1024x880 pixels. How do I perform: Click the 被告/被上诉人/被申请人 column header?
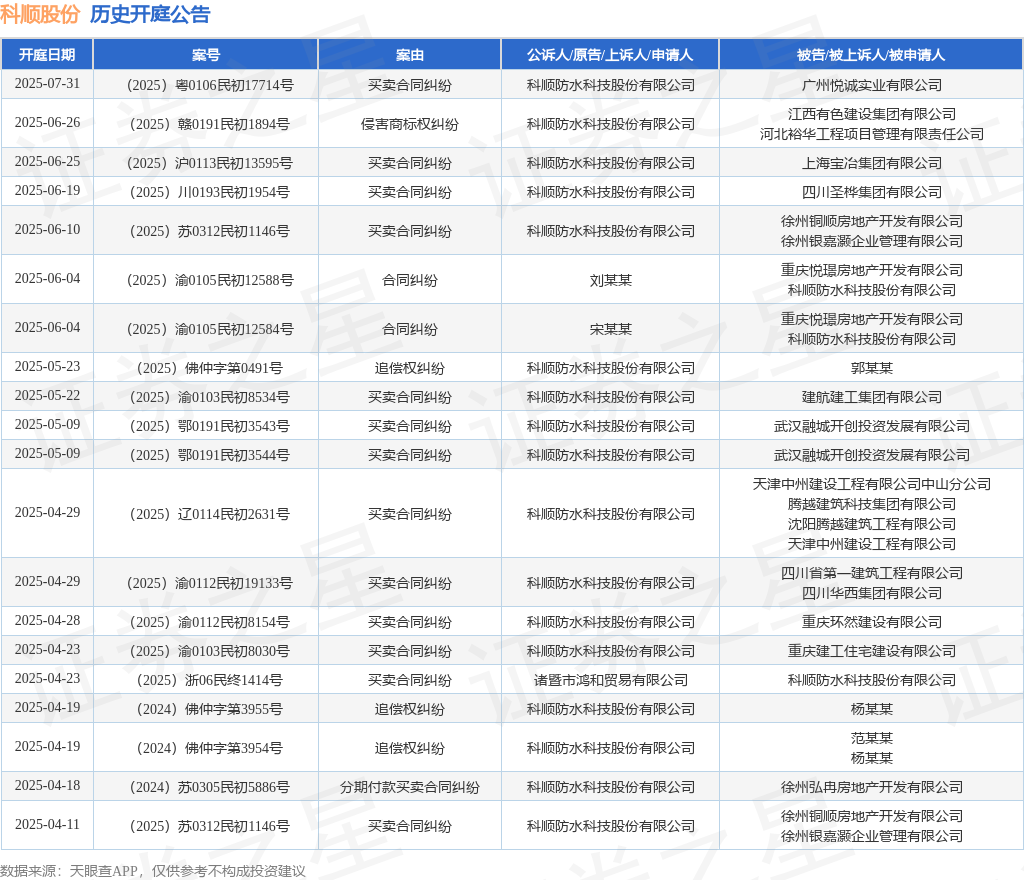(x=871, y=55)
